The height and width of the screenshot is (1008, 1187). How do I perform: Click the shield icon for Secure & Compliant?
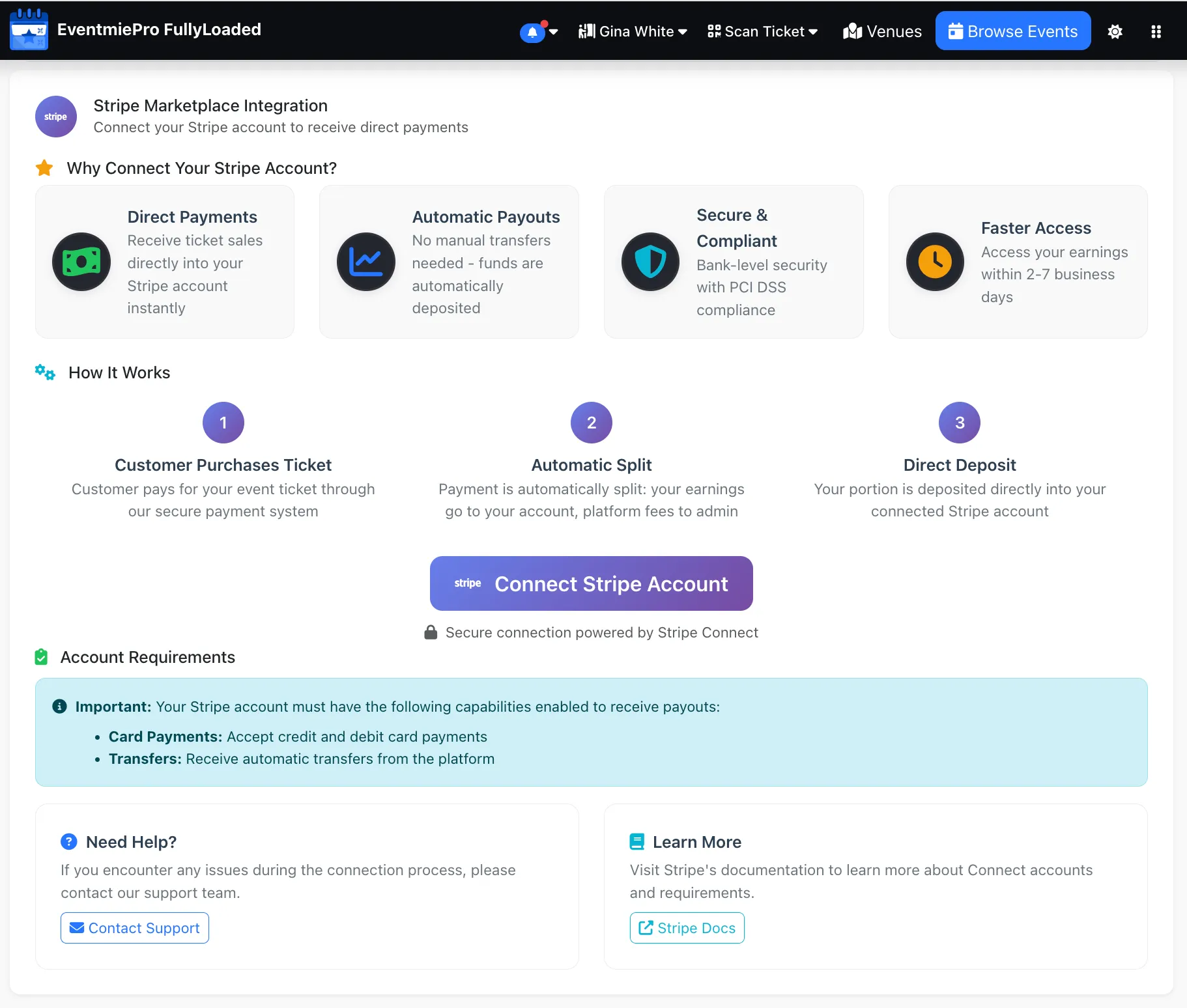click(x=650, y=262)
